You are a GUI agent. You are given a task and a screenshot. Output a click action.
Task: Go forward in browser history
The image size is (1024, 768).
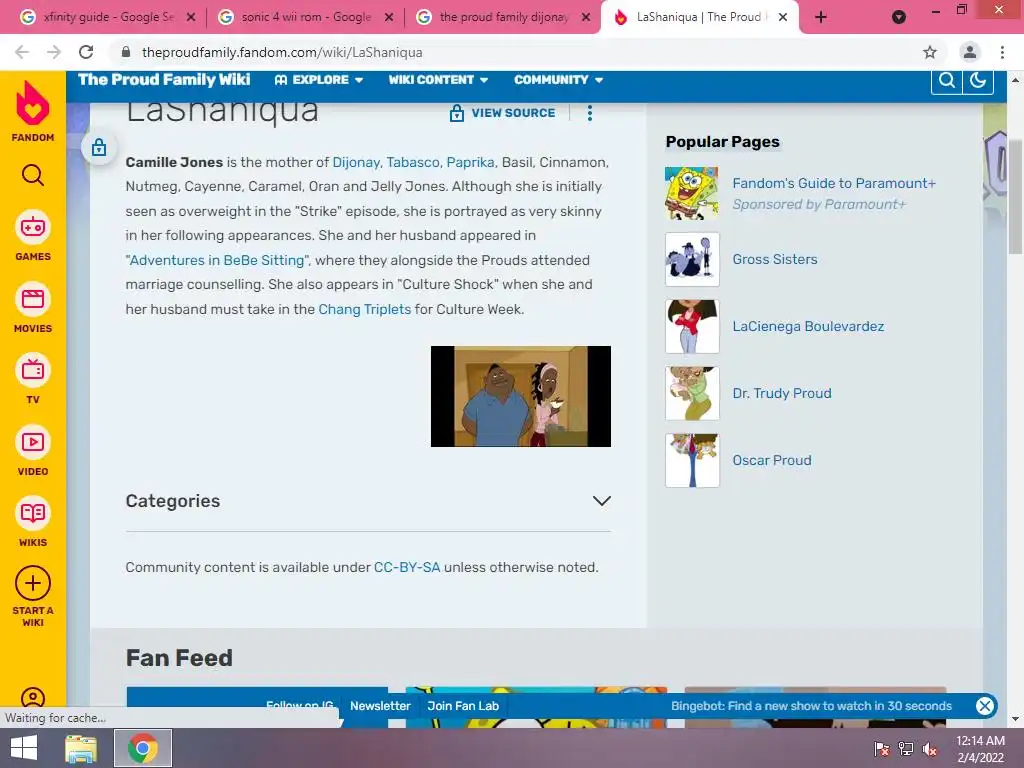coord(54,52)
